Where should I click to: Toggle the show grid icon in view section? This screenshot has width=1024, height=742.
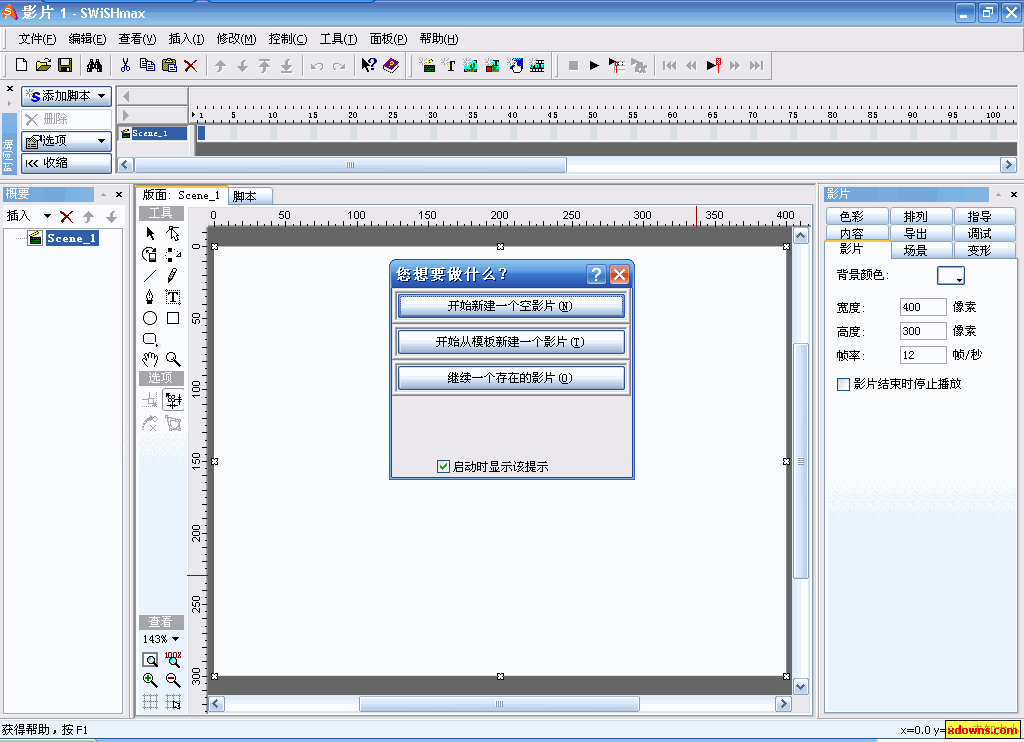pyautogui.click(x=150, y=702)
